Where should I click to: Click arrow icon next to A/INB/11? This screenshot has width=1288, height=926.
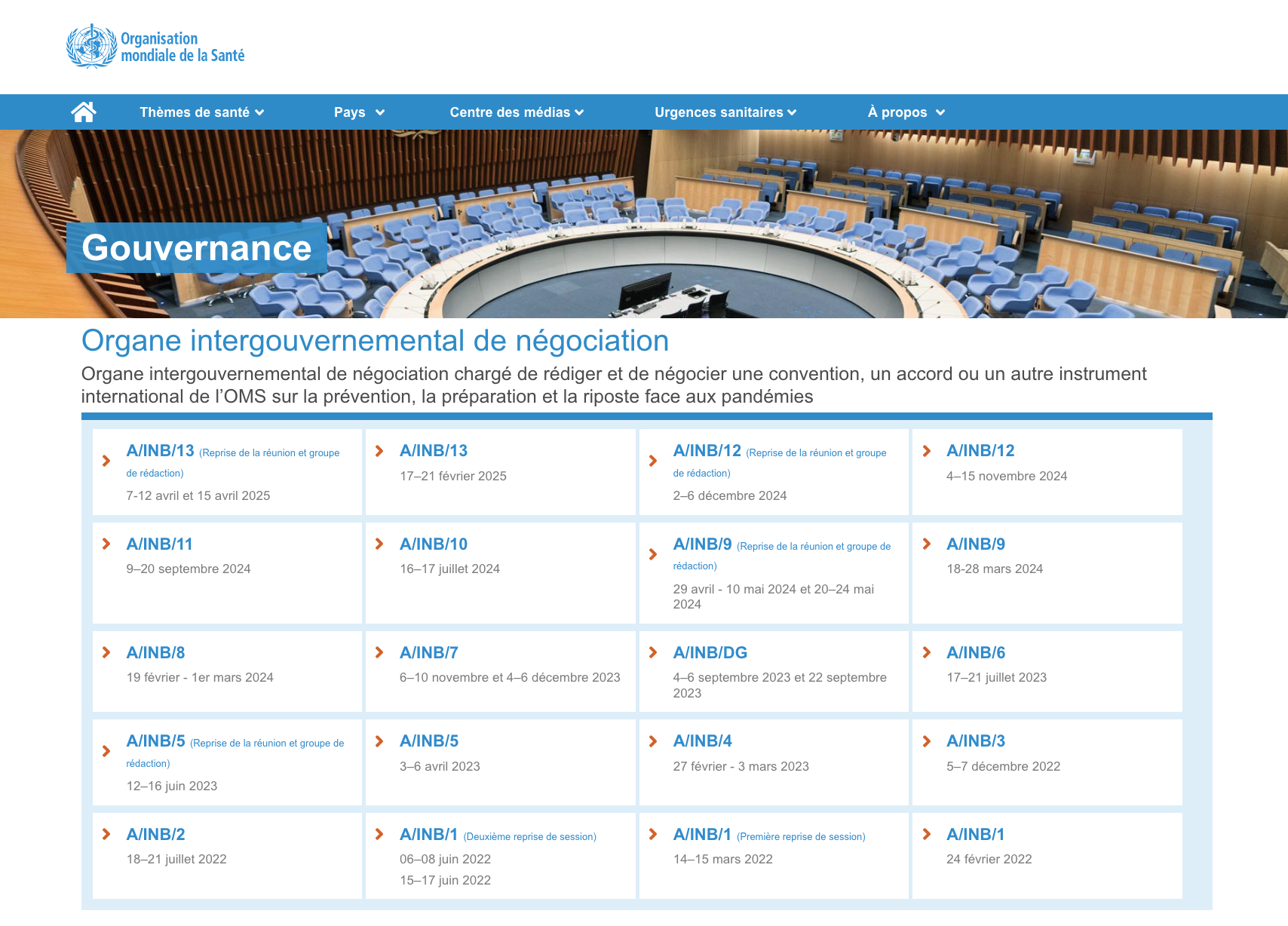pos(106,544)
